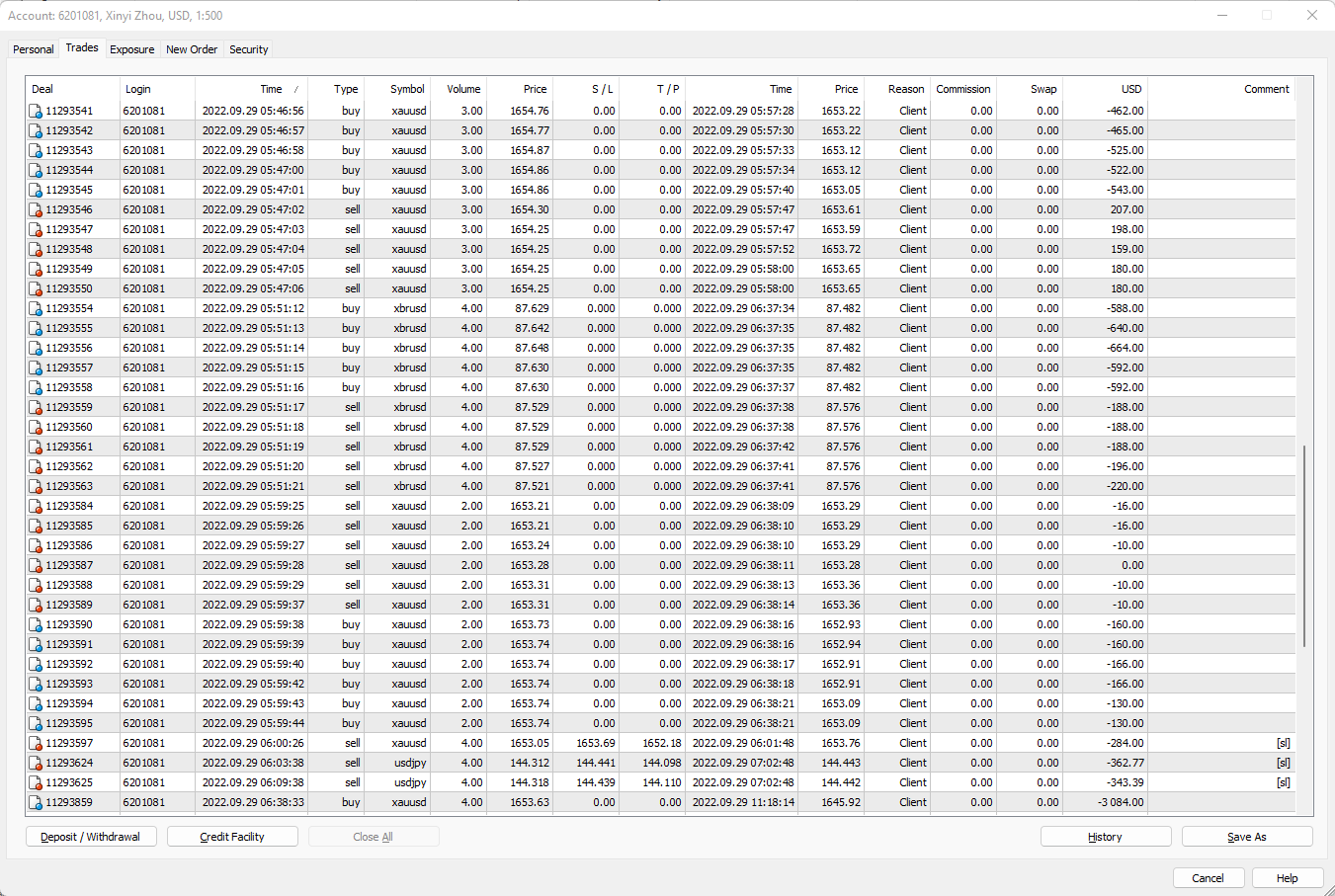Viewport: 1335px width, 896px height.
Task: Click the sell deal icon for 11293559
Action: tap(36, 407)
